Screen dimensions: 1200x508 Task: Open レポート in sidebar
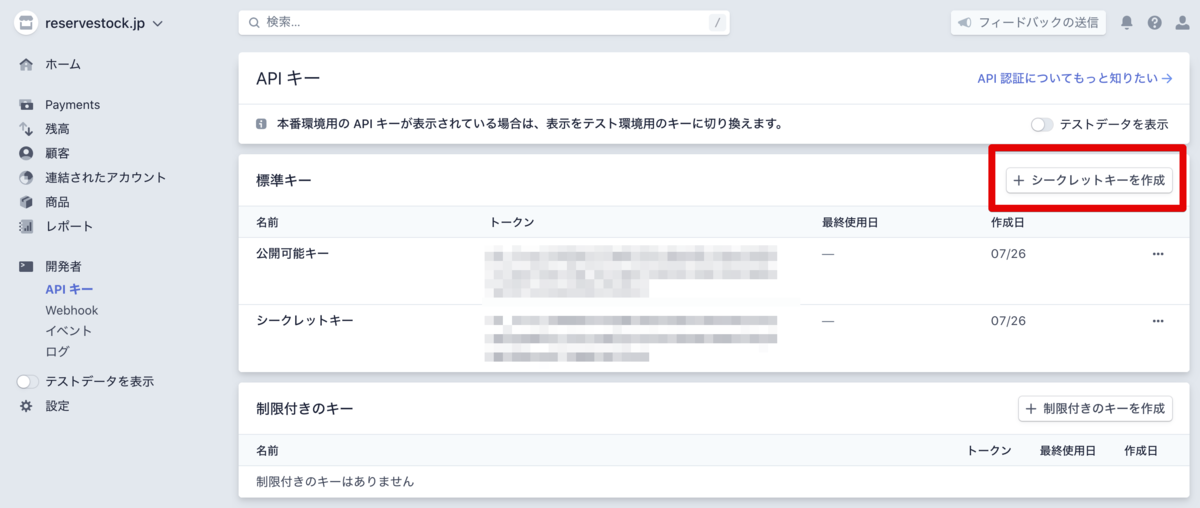point(69,226)
